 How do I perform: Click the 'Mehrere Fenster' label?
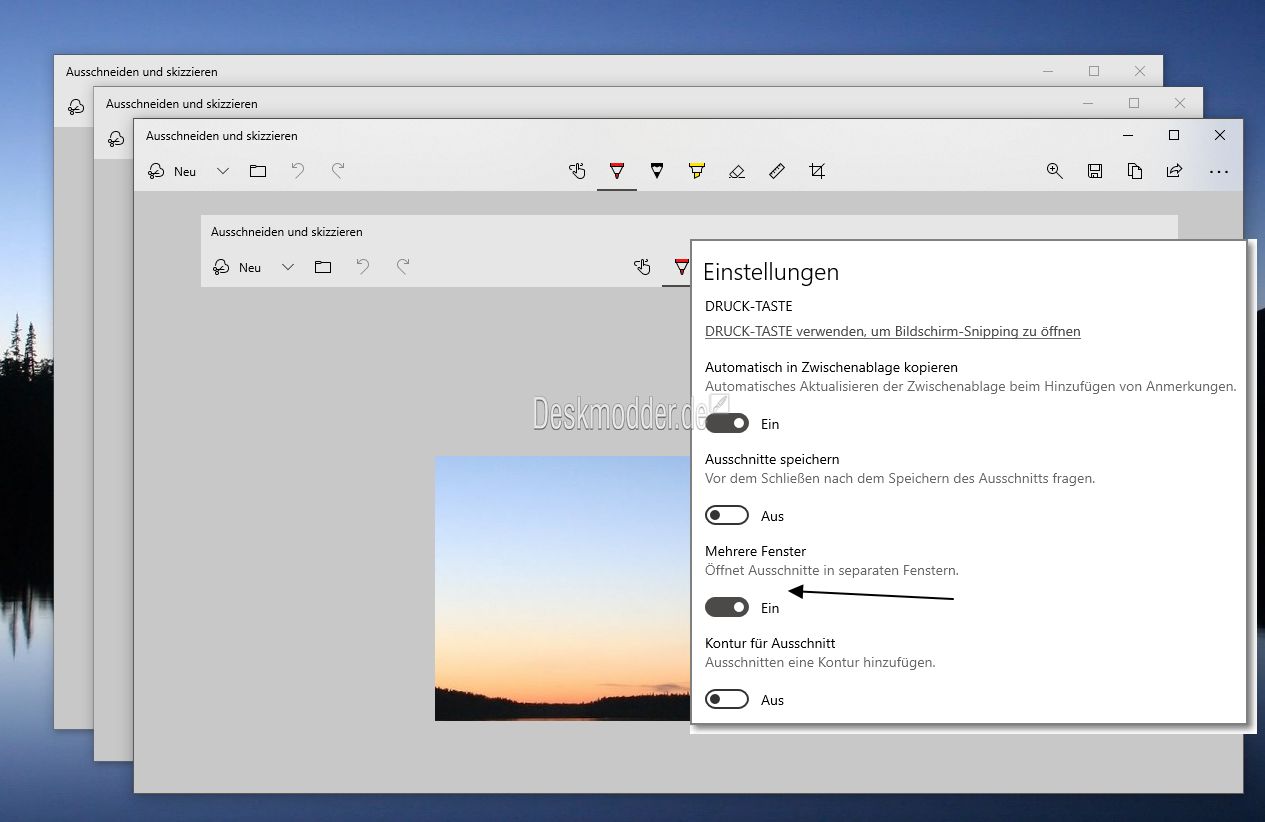pos(755,551)
